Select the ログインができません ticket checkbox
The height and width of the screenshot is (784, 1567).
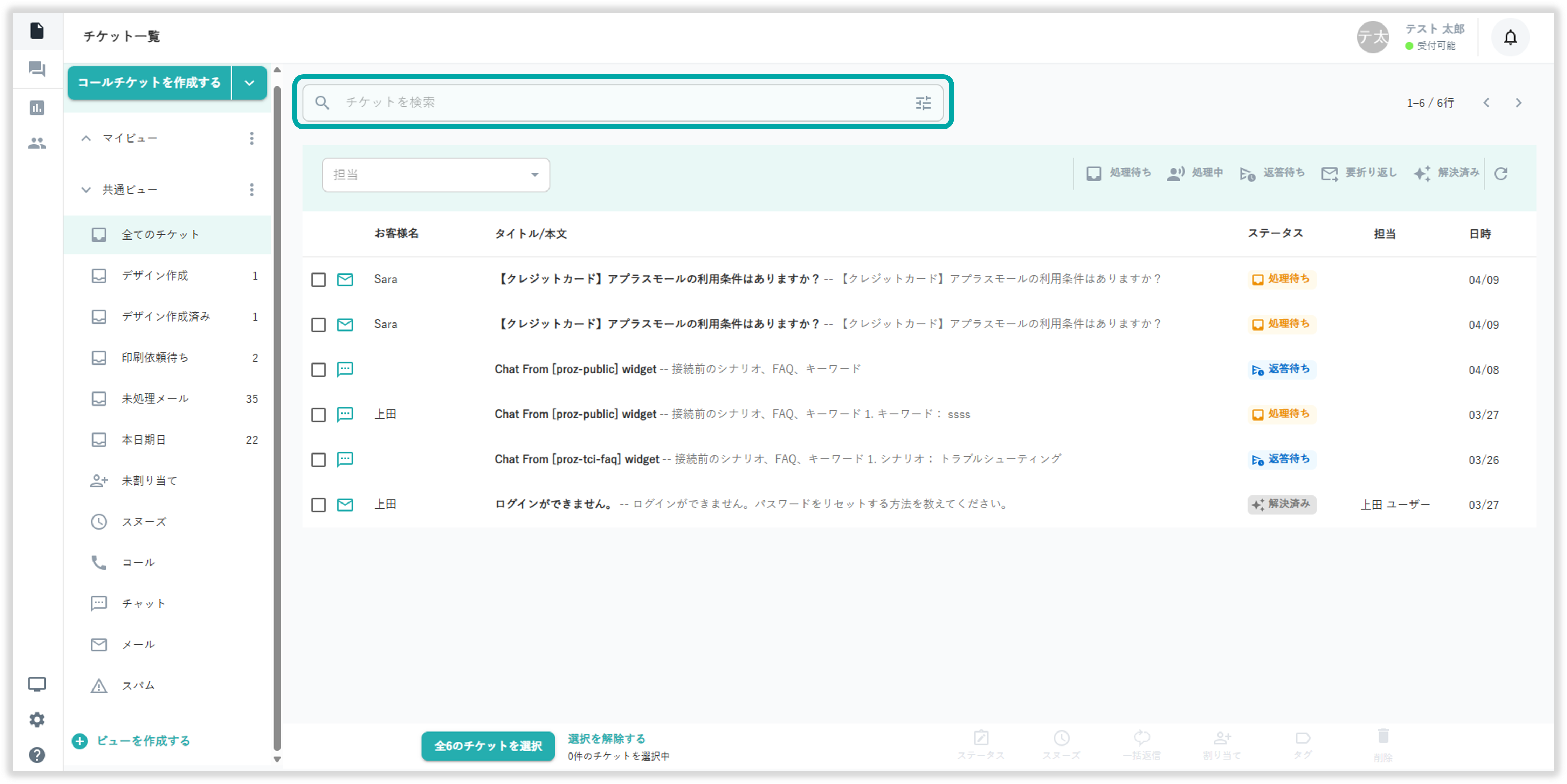[x=318, y=505]
